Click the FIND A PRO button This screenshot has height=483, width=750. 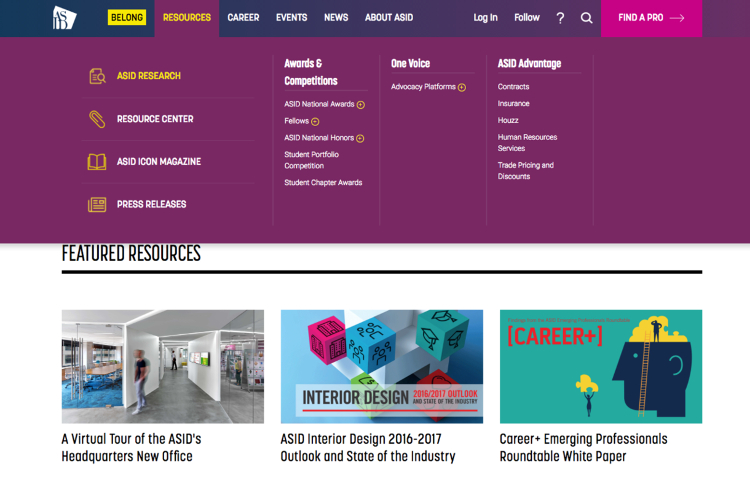coord(651,18)
